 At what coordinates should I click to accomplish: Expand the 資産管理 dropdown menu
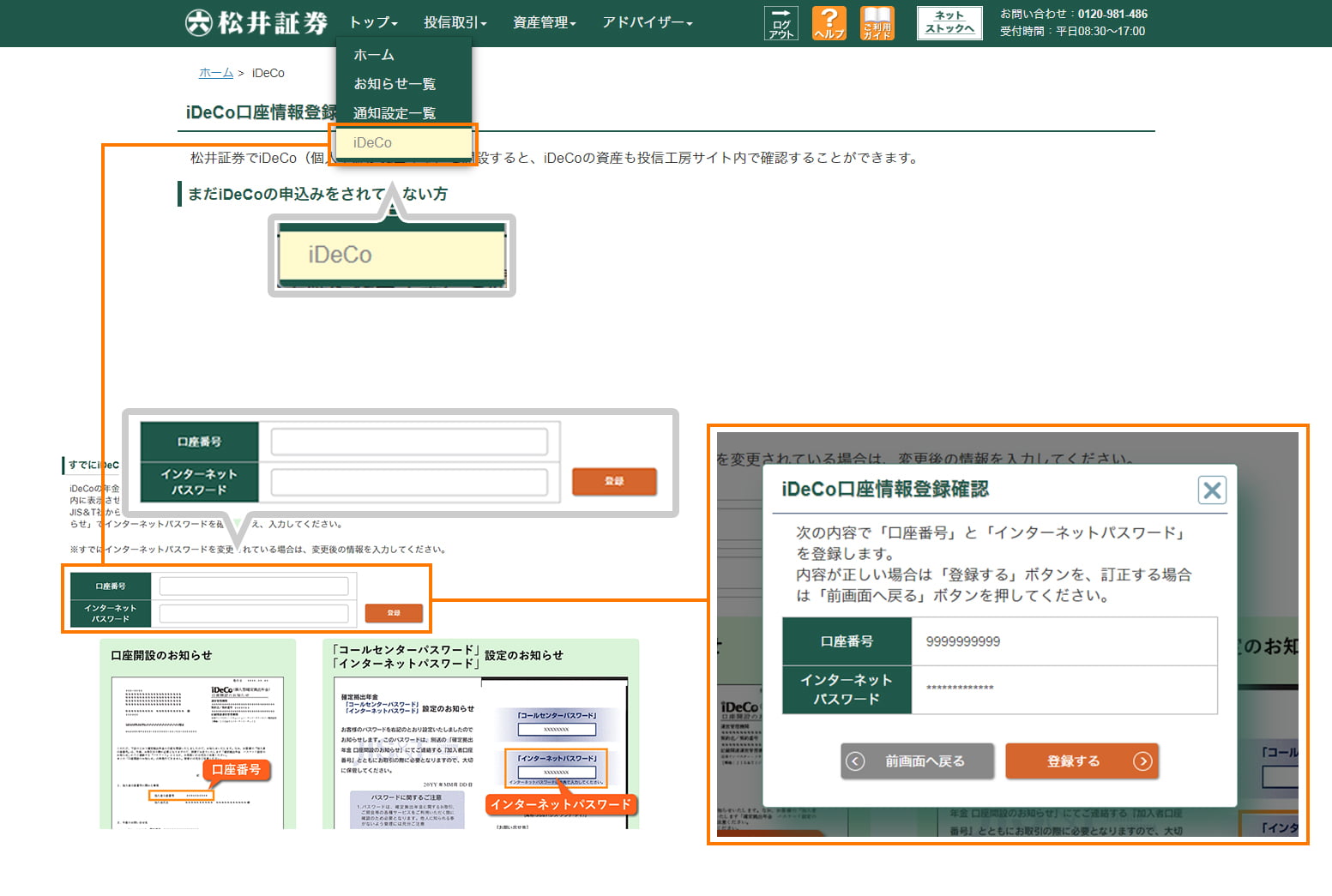pyautogui.click(x=544, y=22)
